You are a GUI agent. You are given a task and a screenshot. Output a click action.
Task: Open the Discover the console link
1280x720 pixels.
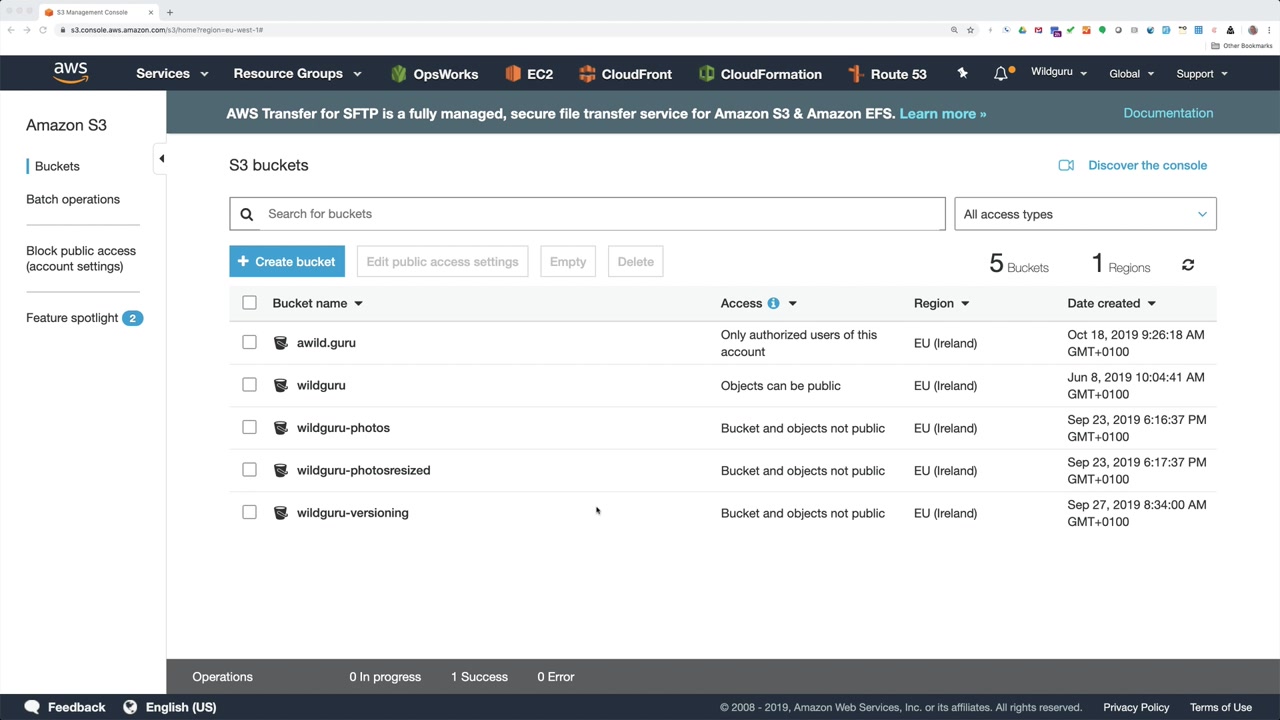1147,165
